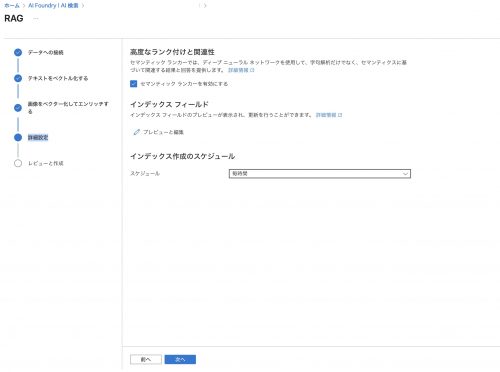
Task: Click the chevron arrow of the schedule combo box
Action: (405, 174)
